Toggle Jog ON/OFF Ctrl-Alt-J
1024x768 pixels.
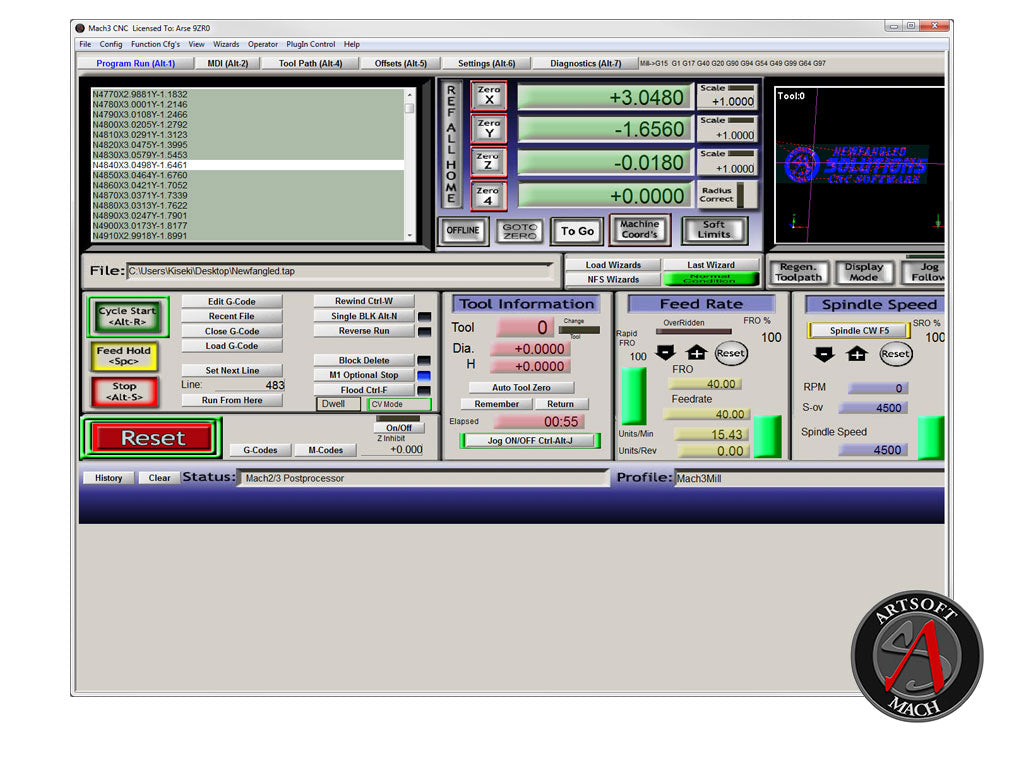coord(527,439)
